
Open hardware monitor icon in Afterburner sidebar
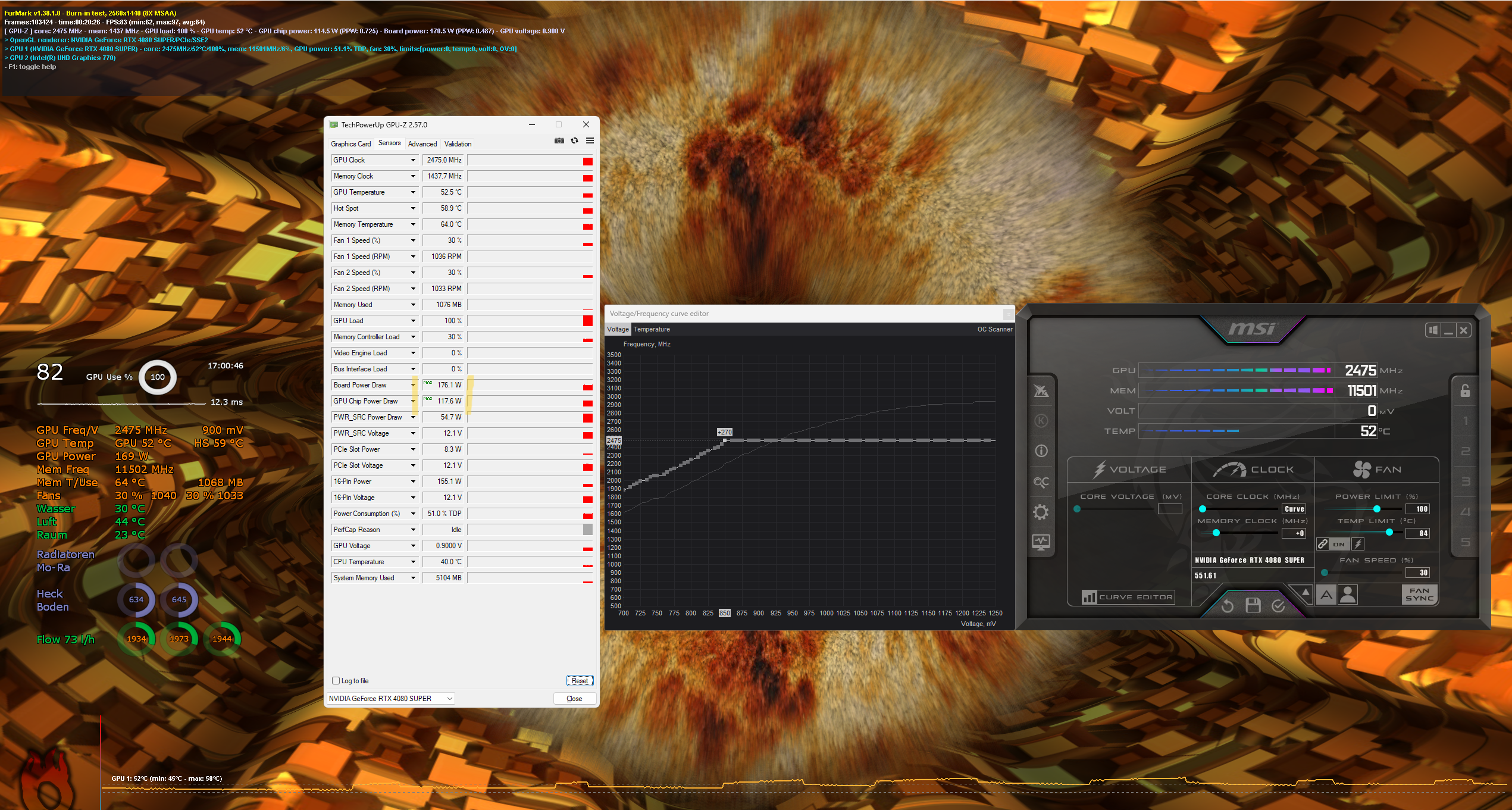tap(1041, 542)
